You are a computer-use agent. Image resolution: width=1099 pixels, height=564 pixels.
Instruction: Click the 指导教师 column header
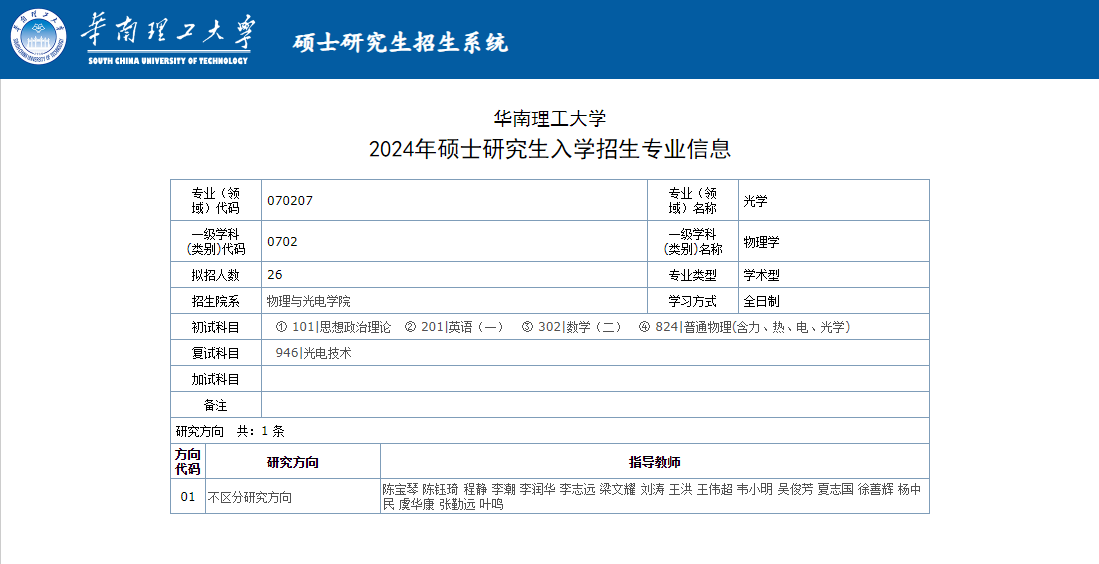click(655, 462)
